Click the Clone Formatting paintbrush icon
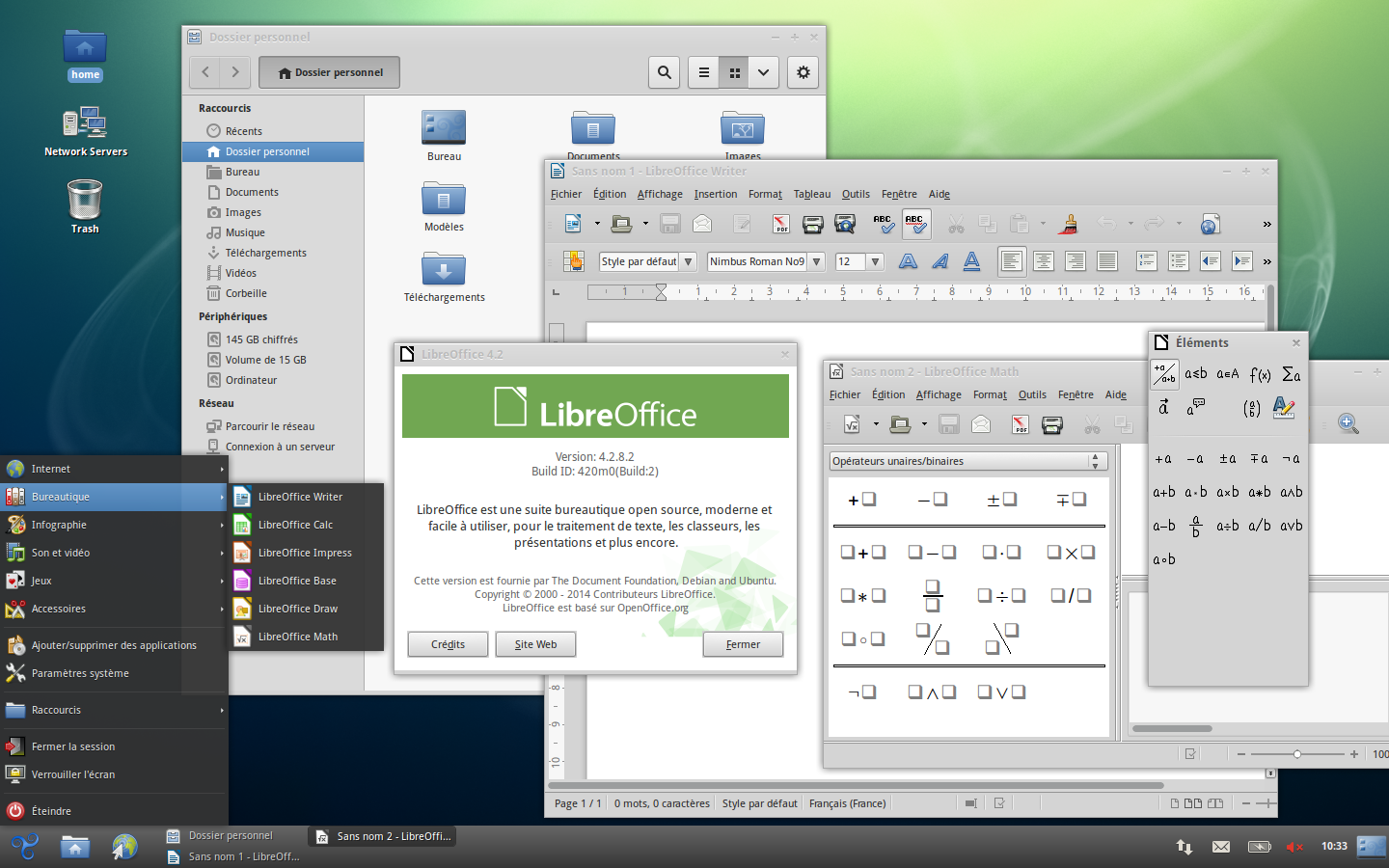 pos(1069,224)
